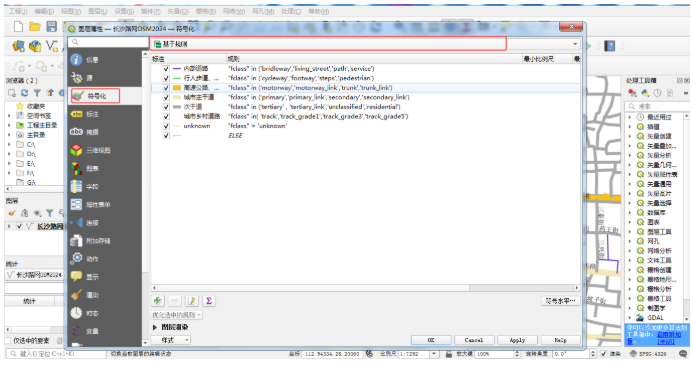Click the gray tertiary rule symbol swatch

click(177, 107)
